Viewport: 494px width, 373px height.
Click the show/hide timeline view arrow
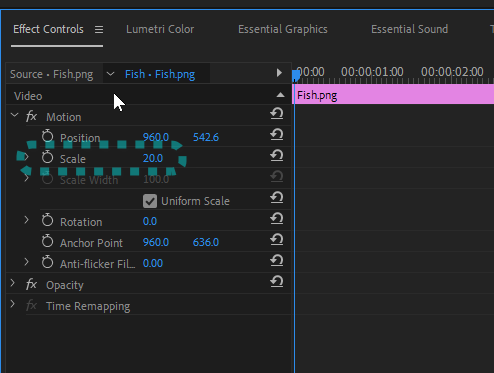tap(279, 73)
